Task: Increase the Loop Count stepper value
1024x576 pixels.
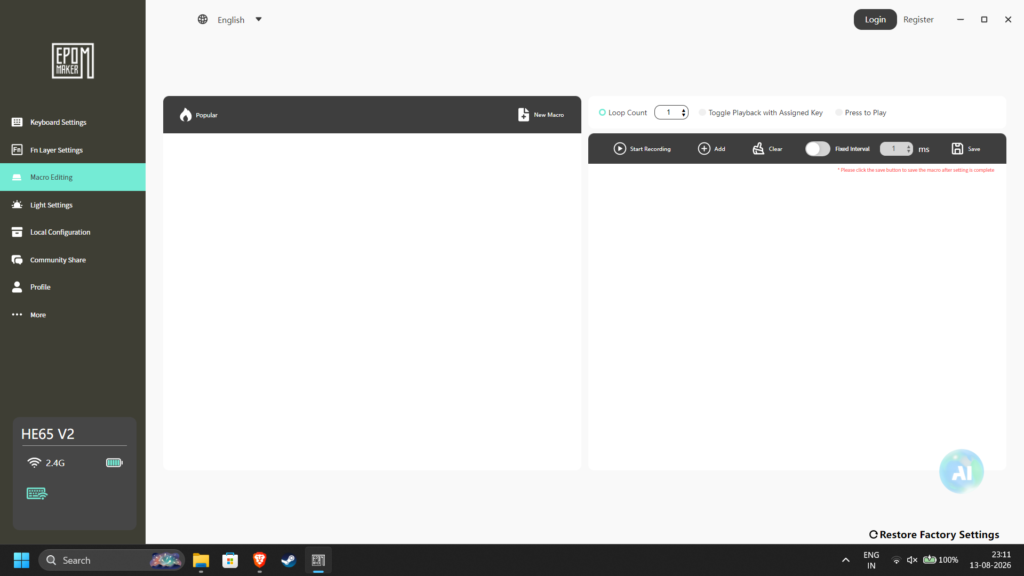Action: [x=684, y=110]
